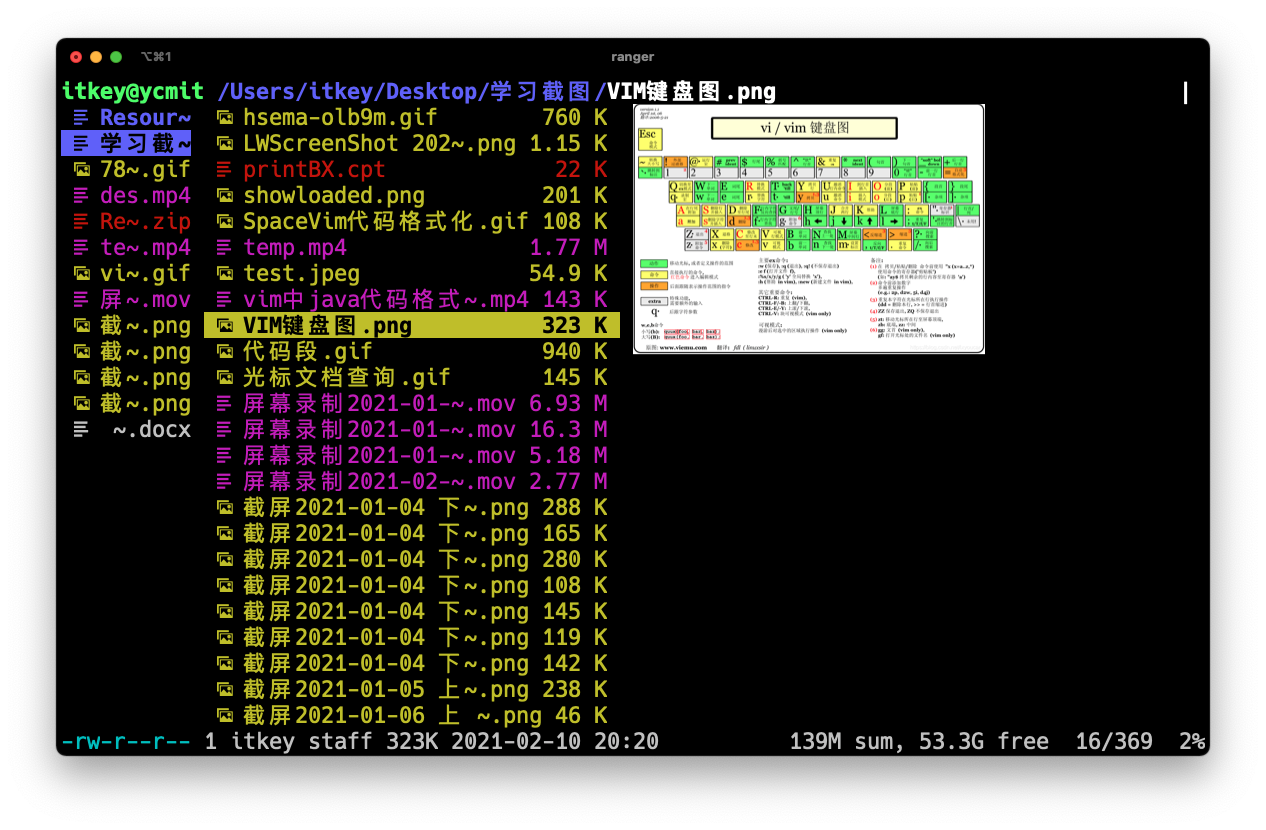Click the image icon beside test.jpeg
Viewport: 1266px width, 830px height.
(x=224, y=274)
